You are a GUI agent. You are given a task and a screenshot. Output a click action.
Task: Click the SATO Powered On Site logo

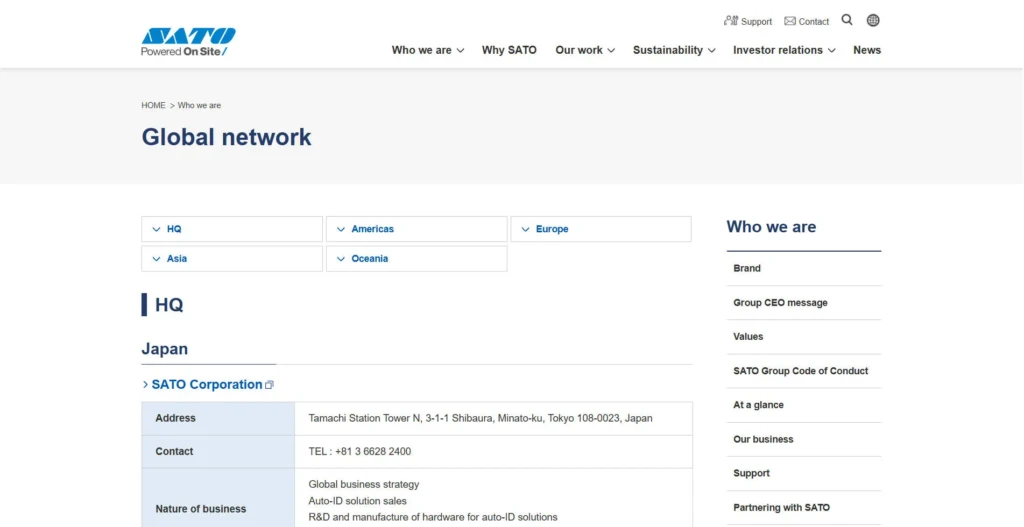pos(189,42)
